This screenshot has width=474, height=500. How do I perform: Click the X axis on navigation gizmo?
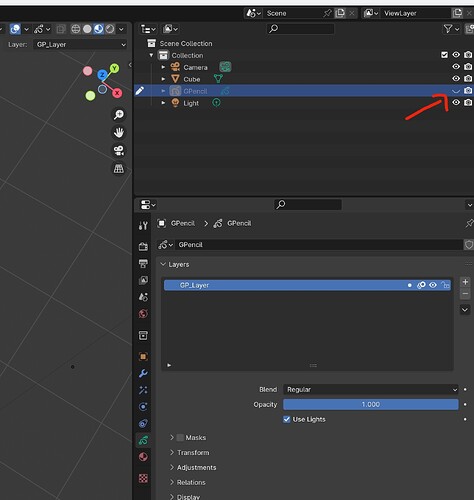coord(117,93)
